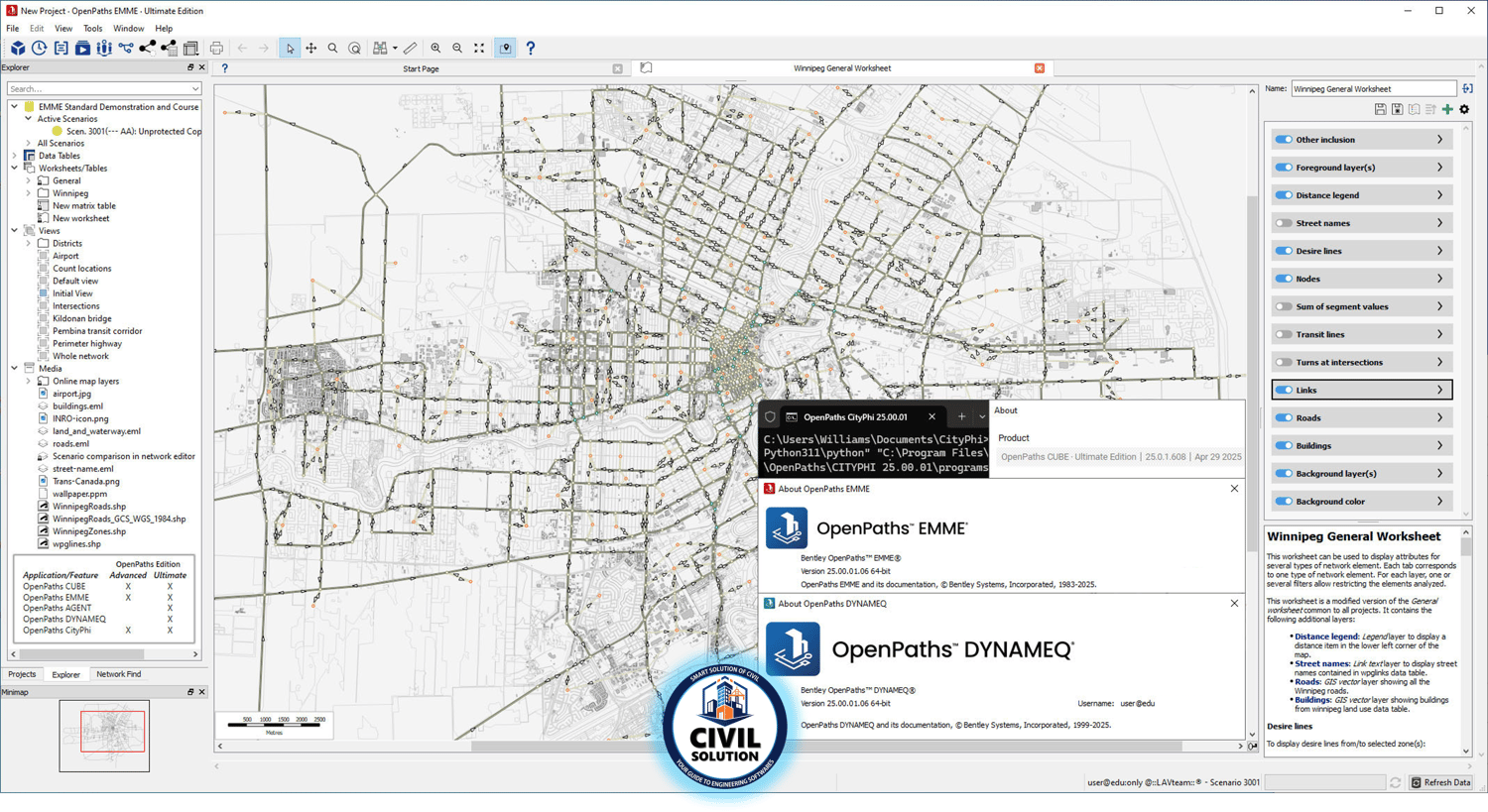Select the Kildonan bridge view
The height and width of the screenshot is (812, 1488).
tap(81, 318)
